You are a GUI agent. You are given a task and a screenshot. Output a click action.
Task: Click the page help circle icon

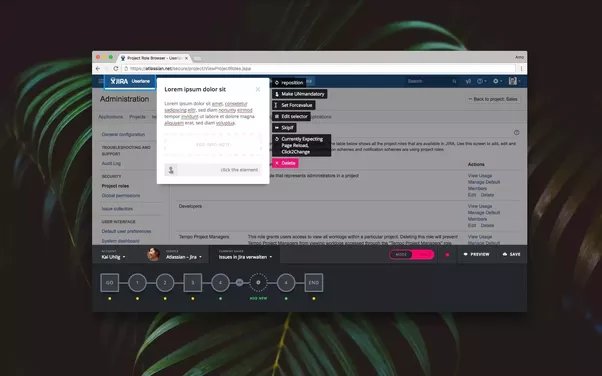click(516, 133)
